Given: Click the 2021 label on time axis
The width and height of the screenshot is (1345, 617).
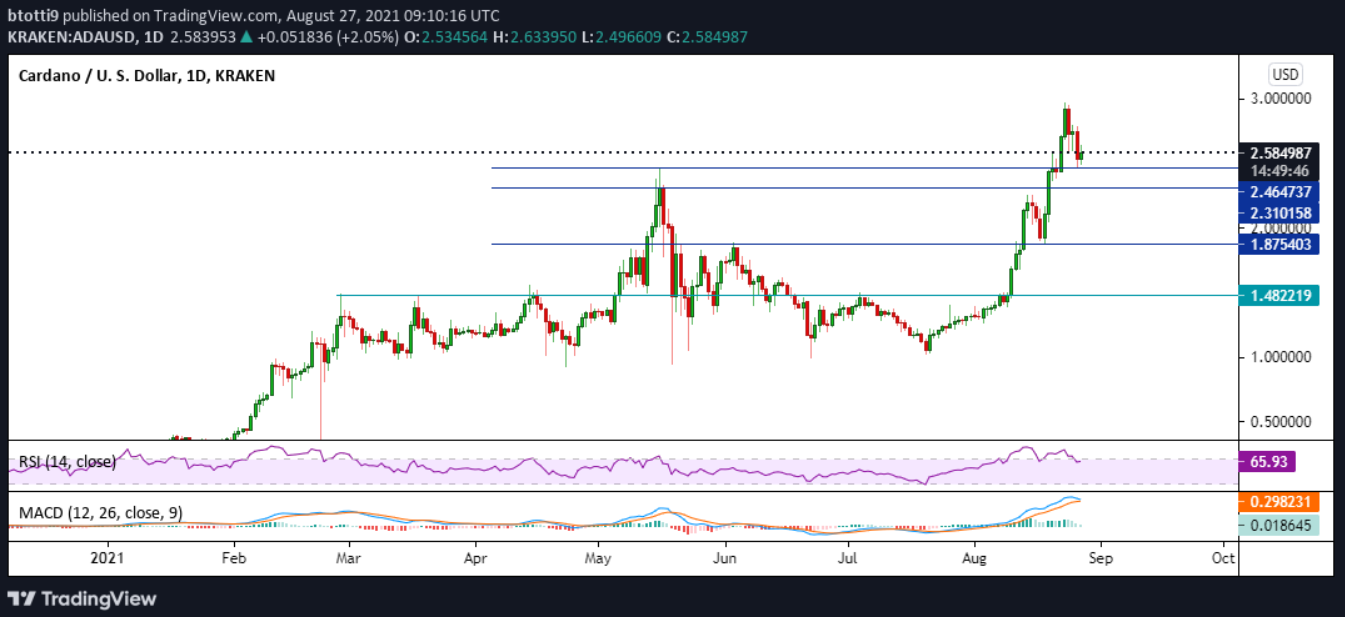Looking at the screenshot, I should [x=107, y=557].
